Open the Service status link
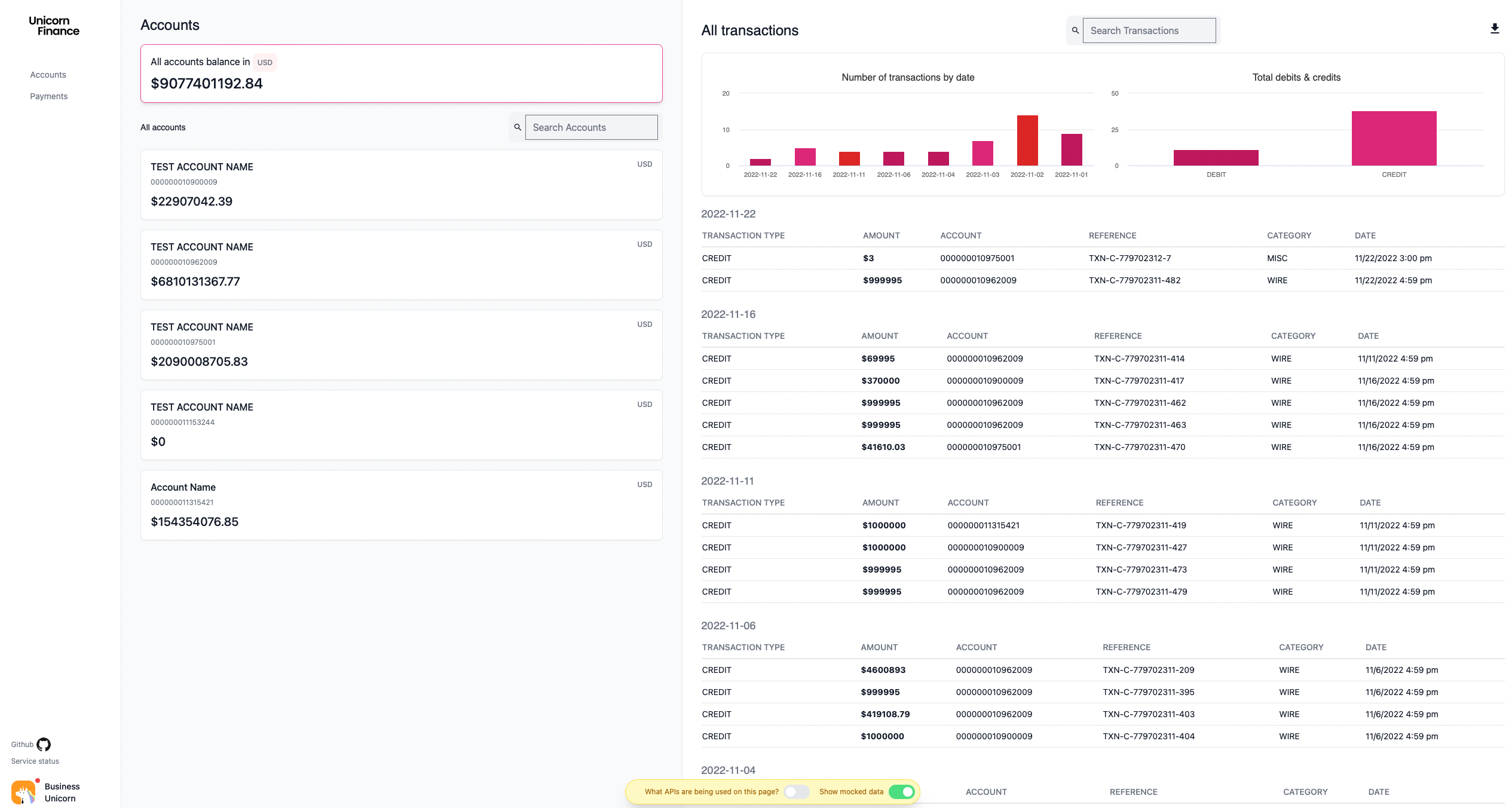 (35, 761)
